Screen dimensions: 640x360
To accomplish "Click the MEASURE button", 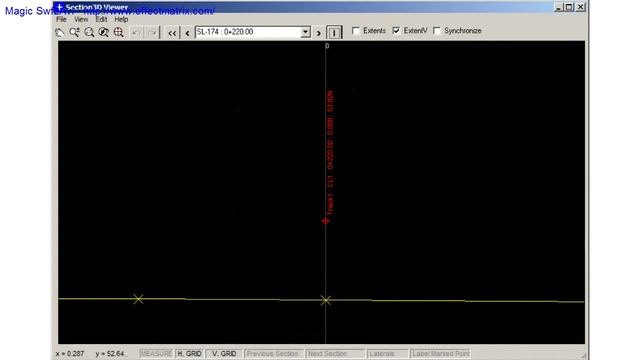I will tap(156, 353).
